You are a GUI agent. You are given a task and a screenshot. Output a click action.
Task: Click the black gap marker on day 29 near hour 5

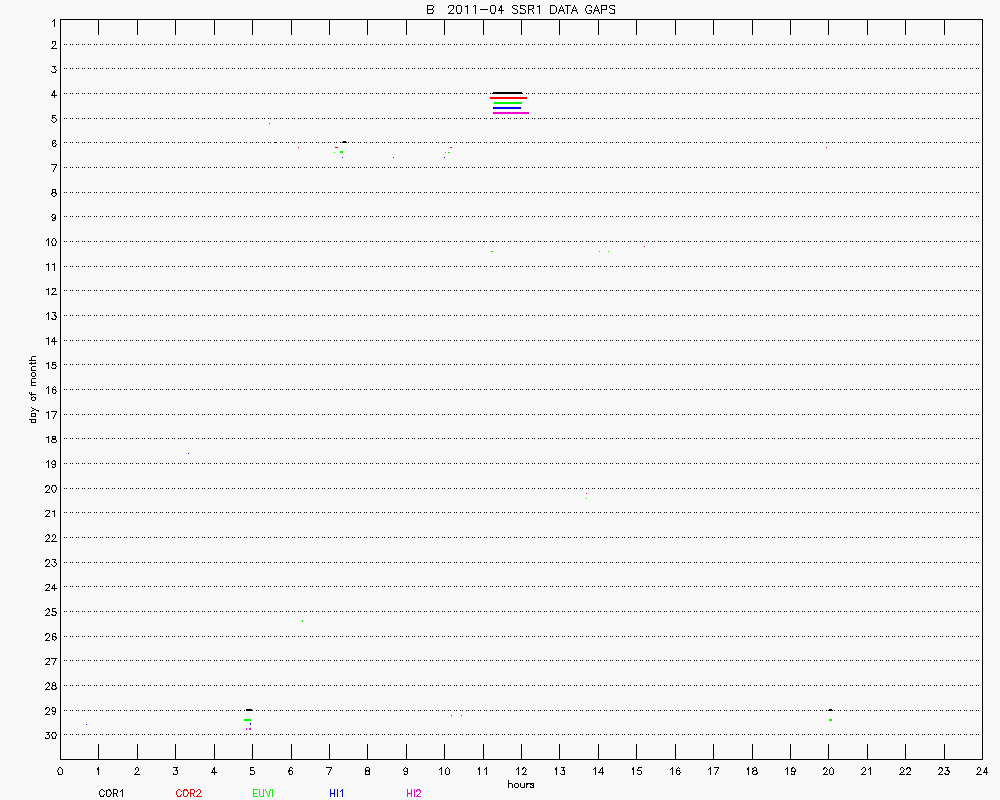pyautogui.click(x=249, y=710)
